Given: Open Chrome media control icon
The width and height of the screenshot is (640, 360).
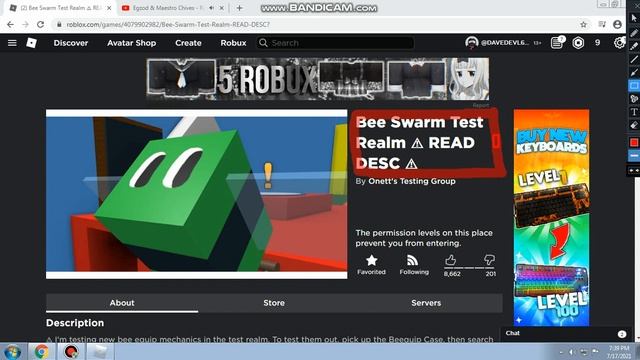Looking at the screenshot, I should click(x=602, y=24).
